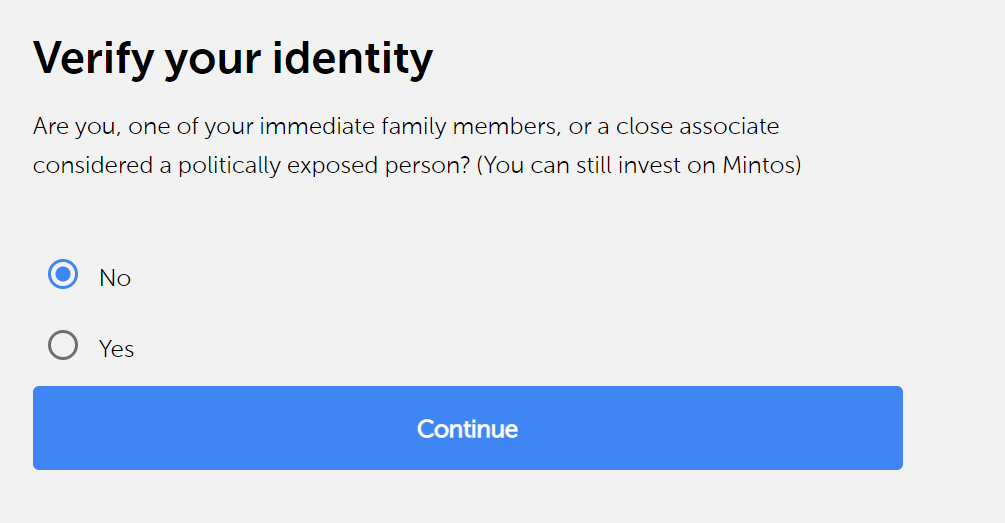
Task: Click the "Verify your identity" heading
Action: [x=233, y=59]
